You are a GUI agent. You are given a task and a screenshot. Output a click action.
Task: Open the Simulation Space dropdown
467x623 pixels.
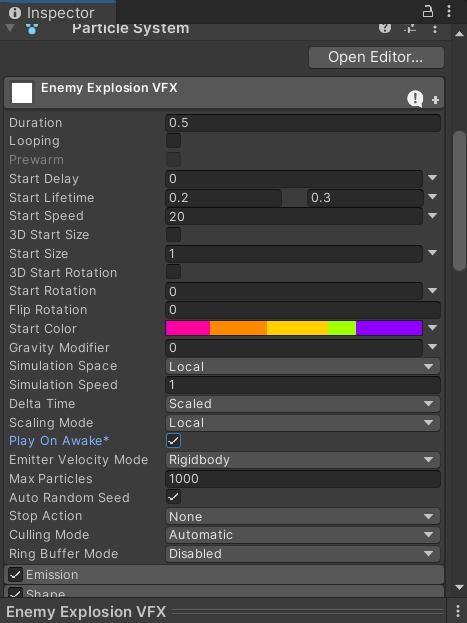coord(303,366)
